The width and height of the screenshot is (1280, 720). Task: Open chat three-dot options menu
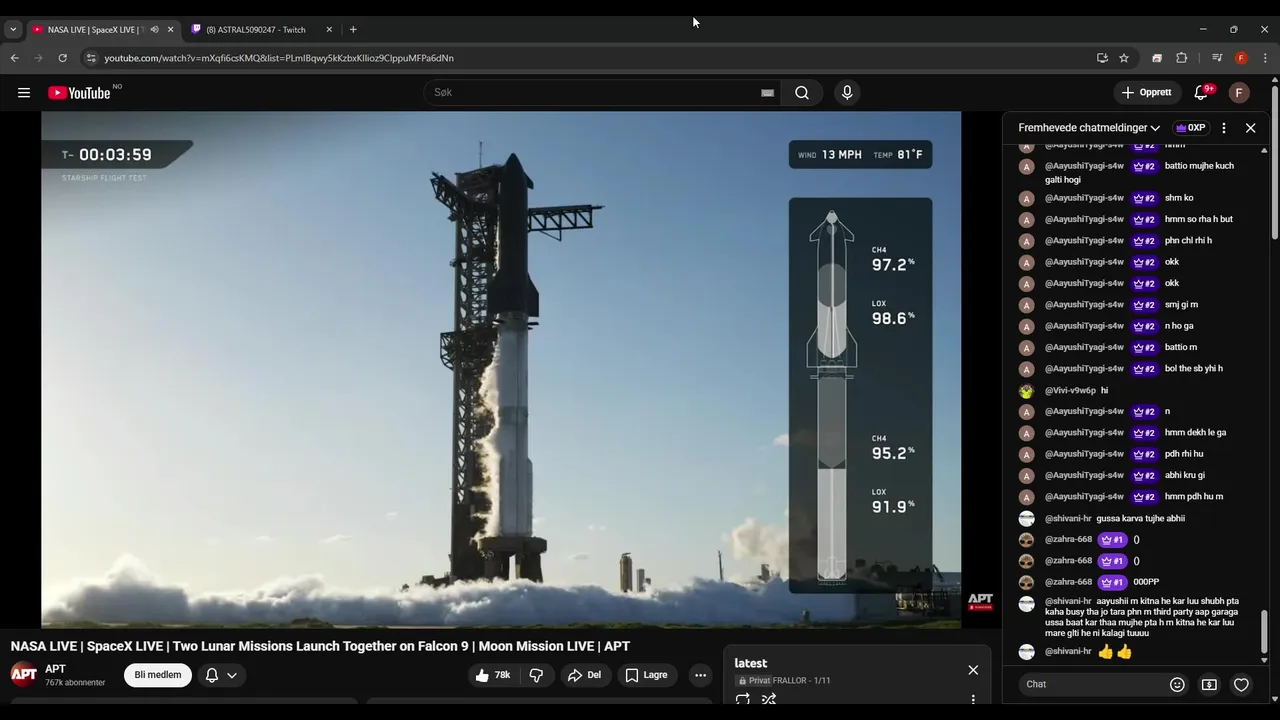pyautogui.click(x=1224, y=128)
